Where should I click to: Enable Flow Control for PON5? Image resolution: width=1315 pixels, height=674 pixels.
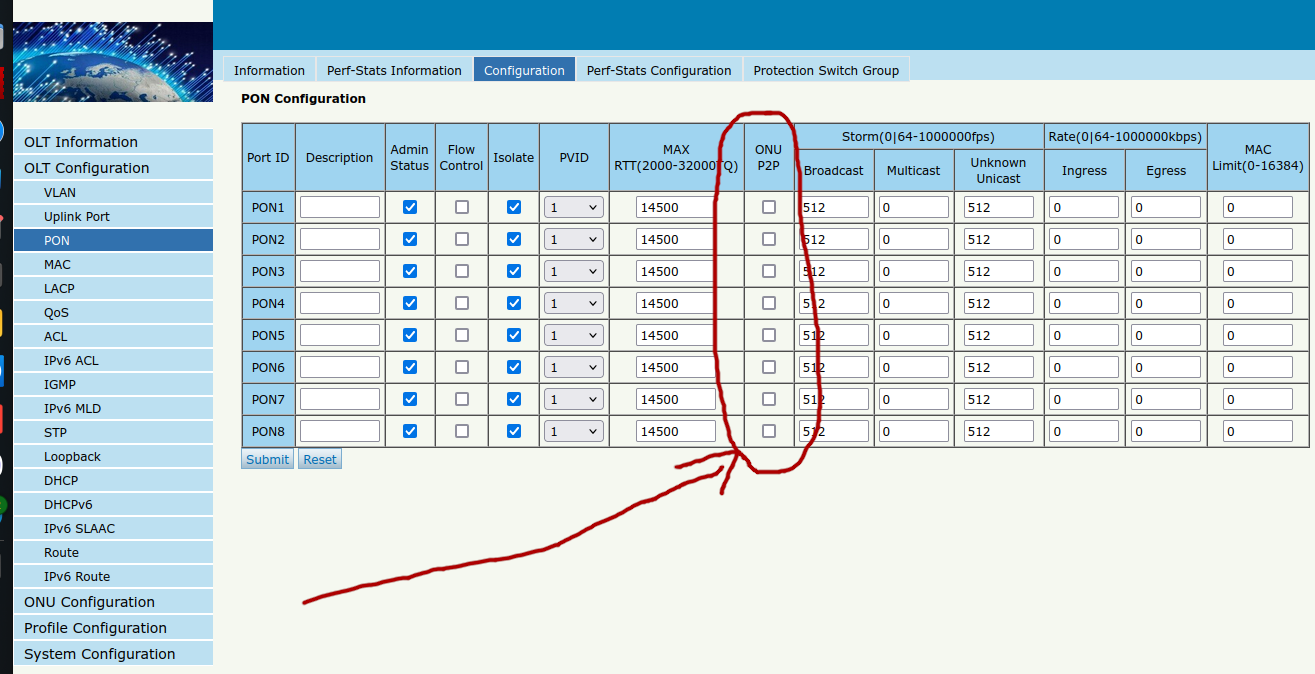pyautogui.click(x=461, y=335)
